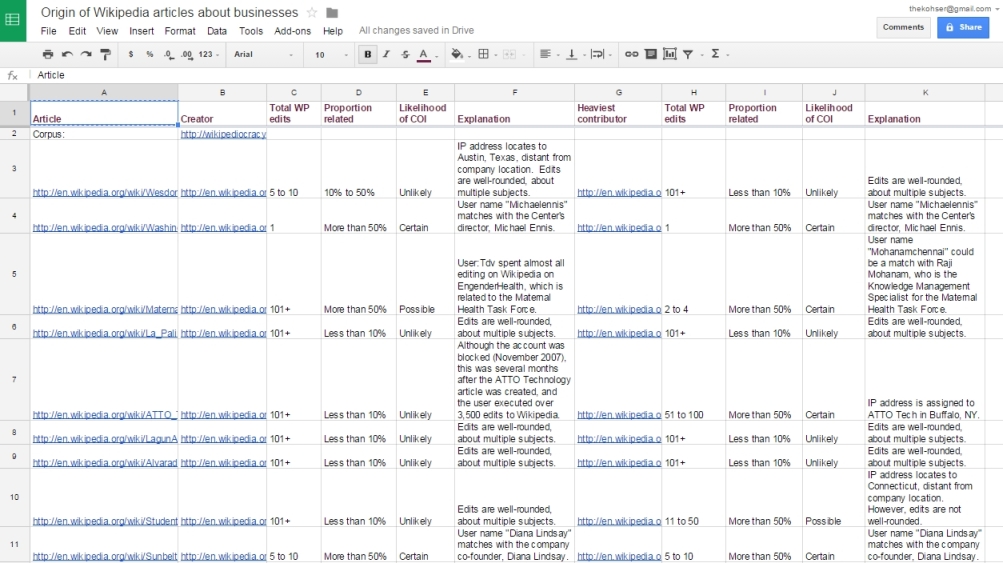Open the Help menu
This screenshot has width=1003, height=563.
(x=333, y=31)
